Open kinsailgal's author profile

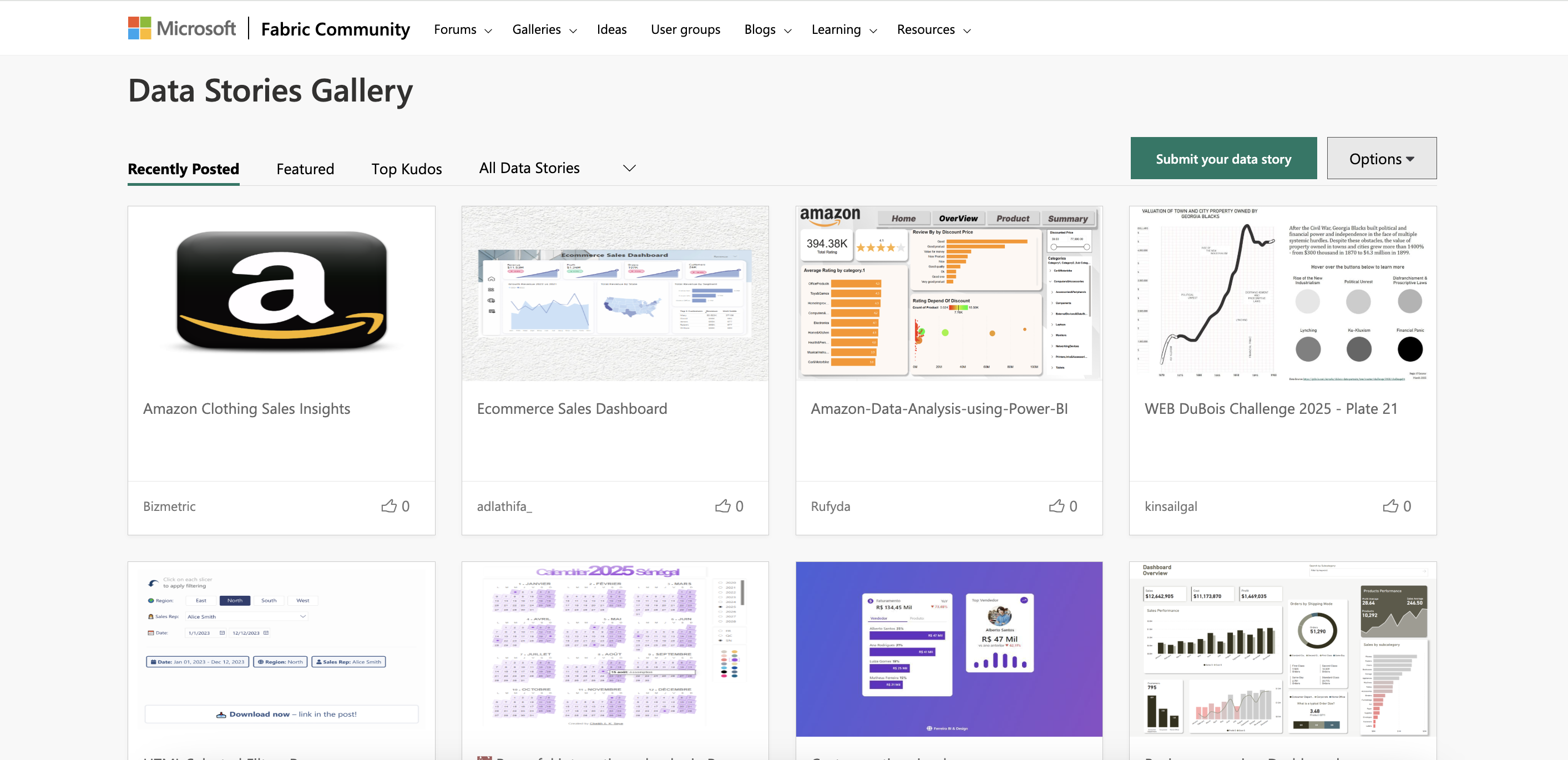click(x=1170, y=506)
